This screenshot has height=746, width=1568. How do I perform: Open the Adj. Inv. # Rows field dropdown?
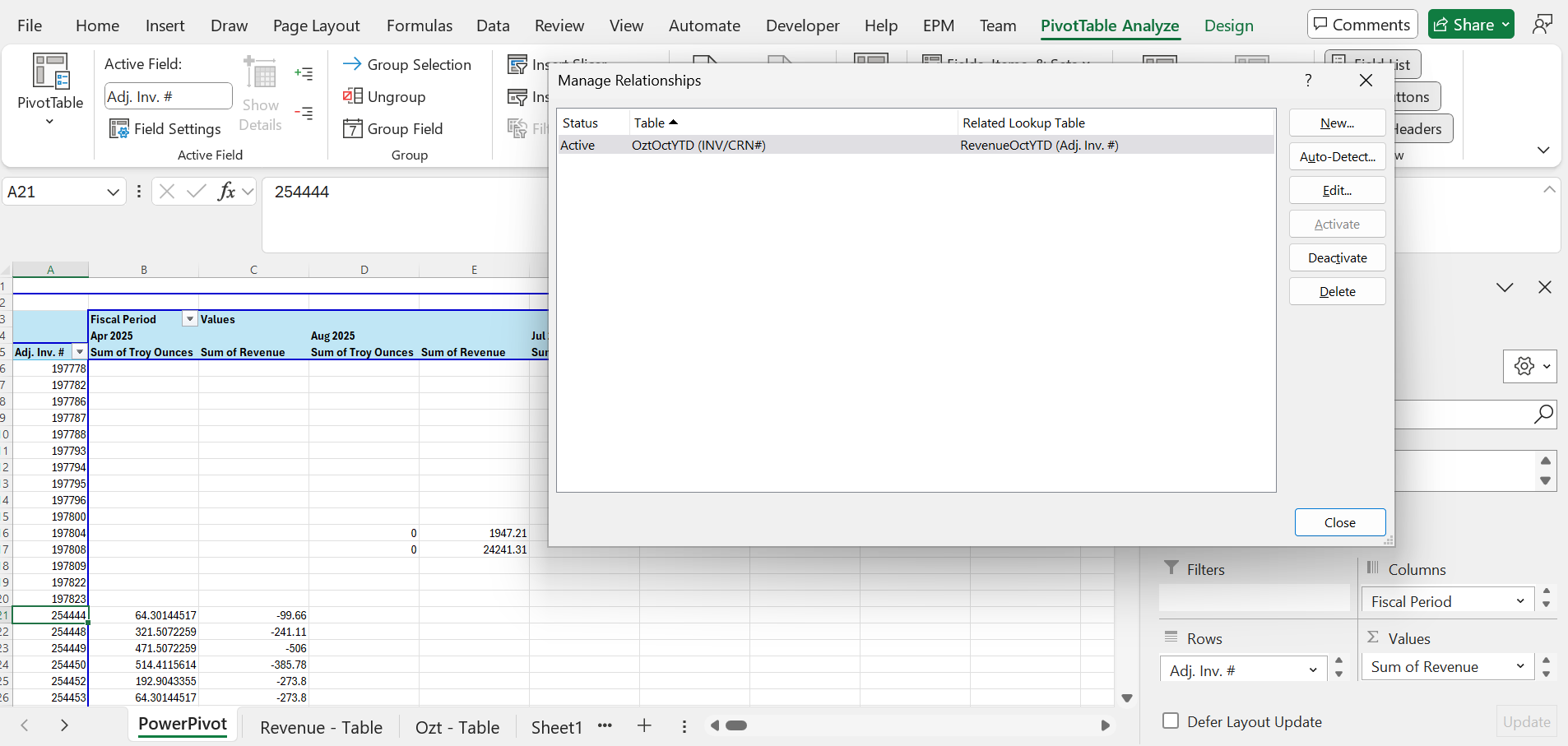[1313, 670]
